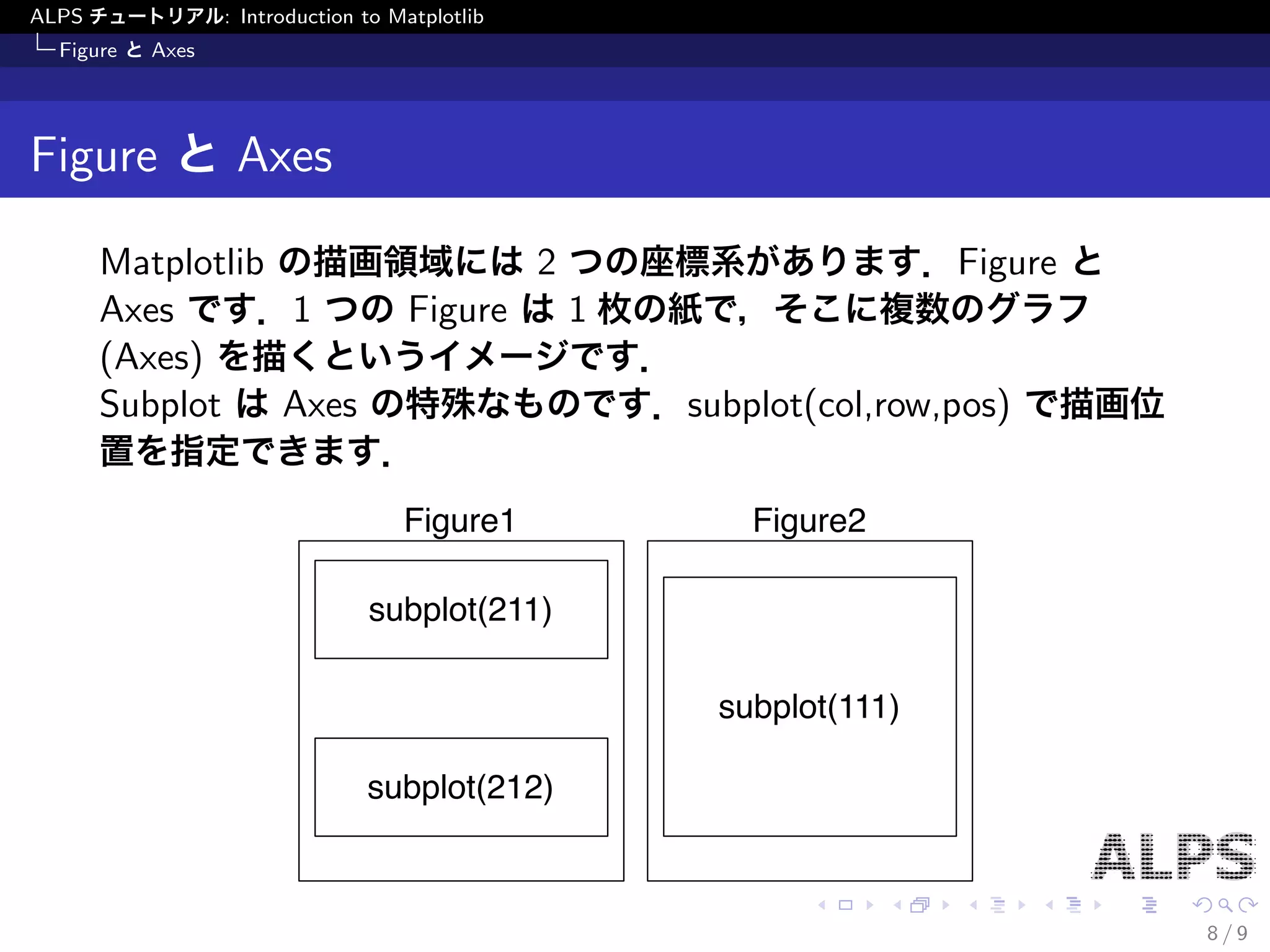Click the Figure2 label
This screenshot has height=952, width=1270.
[809, 521]
